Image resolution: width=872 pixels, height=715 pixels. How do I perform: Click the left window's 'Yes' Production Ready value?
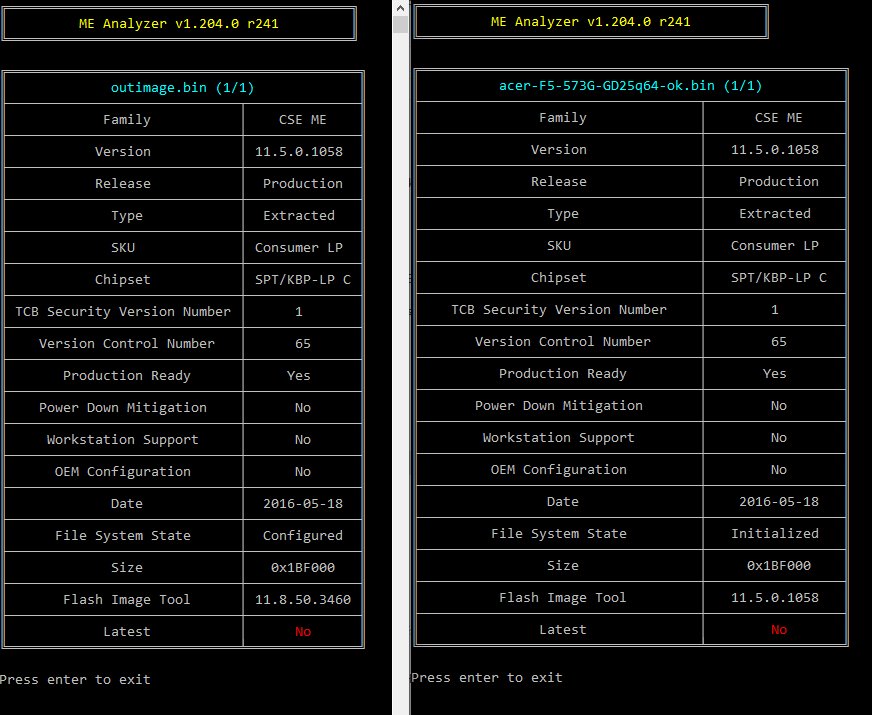coord(299,376)
